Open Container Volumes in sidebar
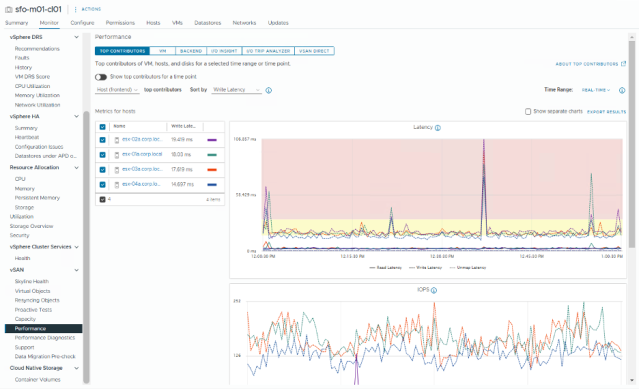639x389 pixels. pyautogui.click(x=37, y=380)
